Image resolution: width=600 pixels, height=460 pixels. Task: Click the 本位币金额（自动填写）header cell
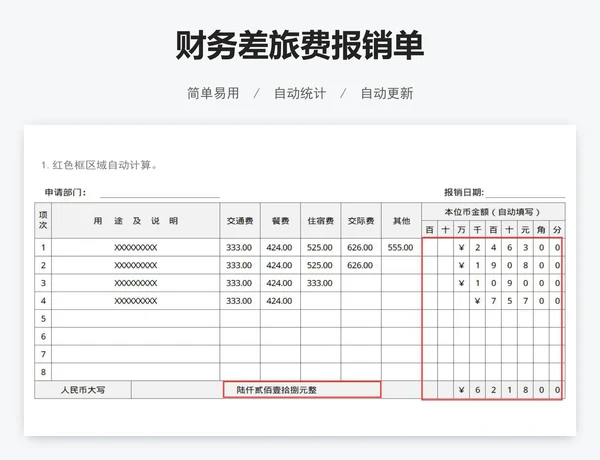coord(493,212)
